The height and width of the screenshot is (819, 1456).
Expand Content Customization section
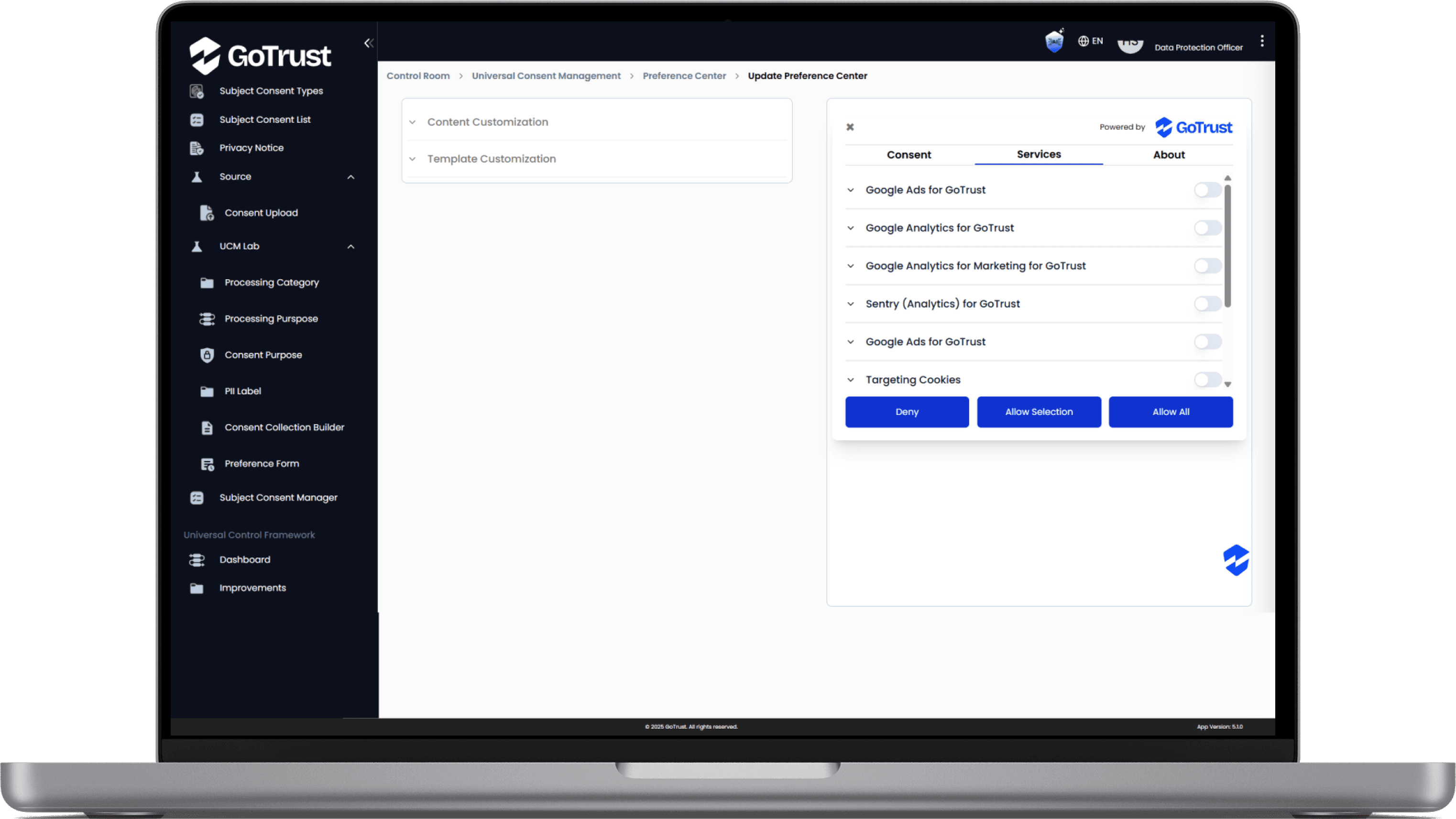tap(487, 122)
